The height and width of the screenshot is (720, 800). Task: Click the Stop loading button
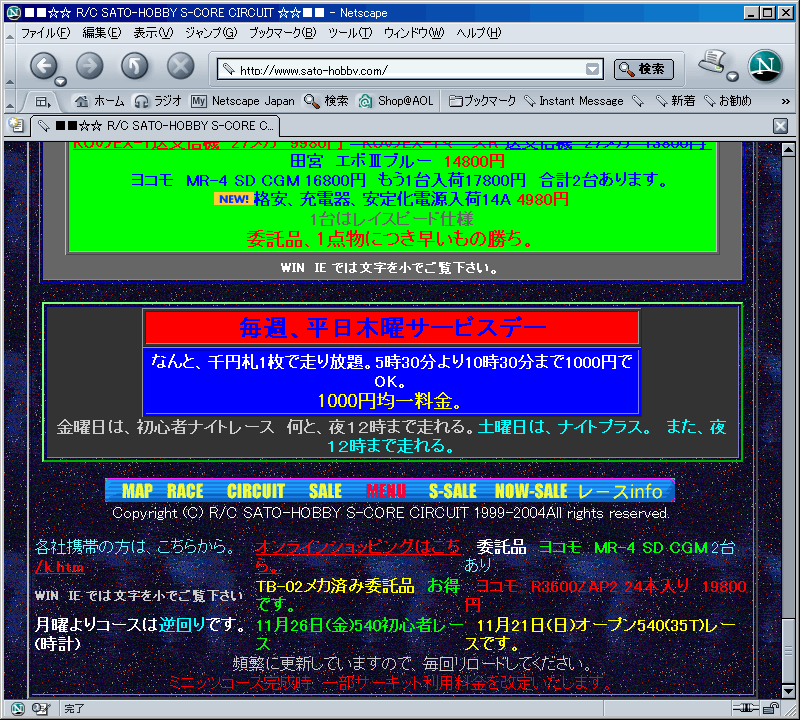point(181,66)
